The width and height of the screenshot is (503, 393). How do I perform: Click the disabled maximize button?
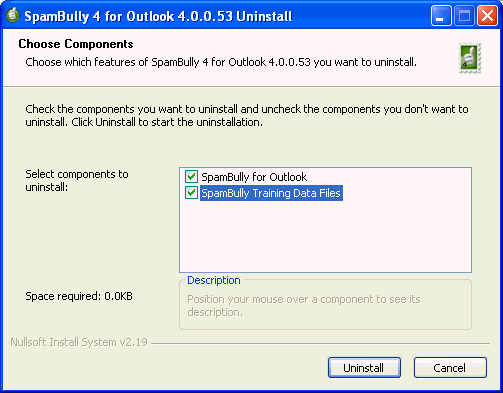point(464,16)
